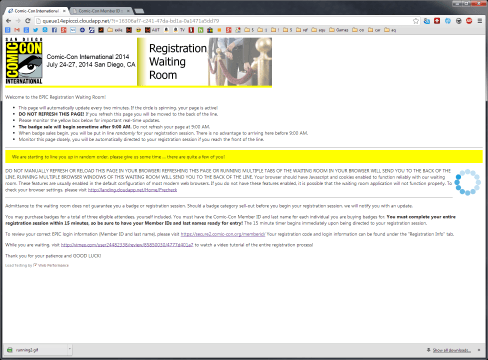This screenshot has width=488, height=360.
Task: Click the Web Performance load testing footer
Action: pyautogui.click(x=37, y=265)
